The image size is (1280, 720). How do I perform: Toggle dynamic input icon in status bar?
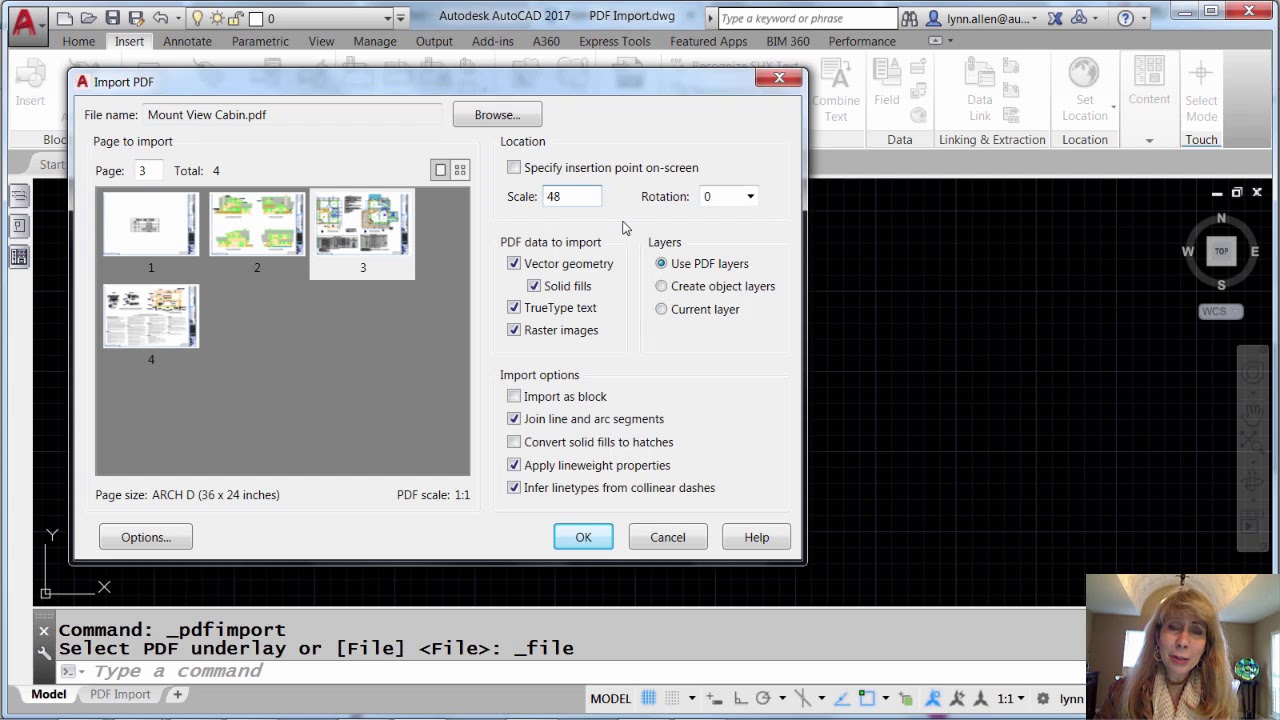[715, 698]
